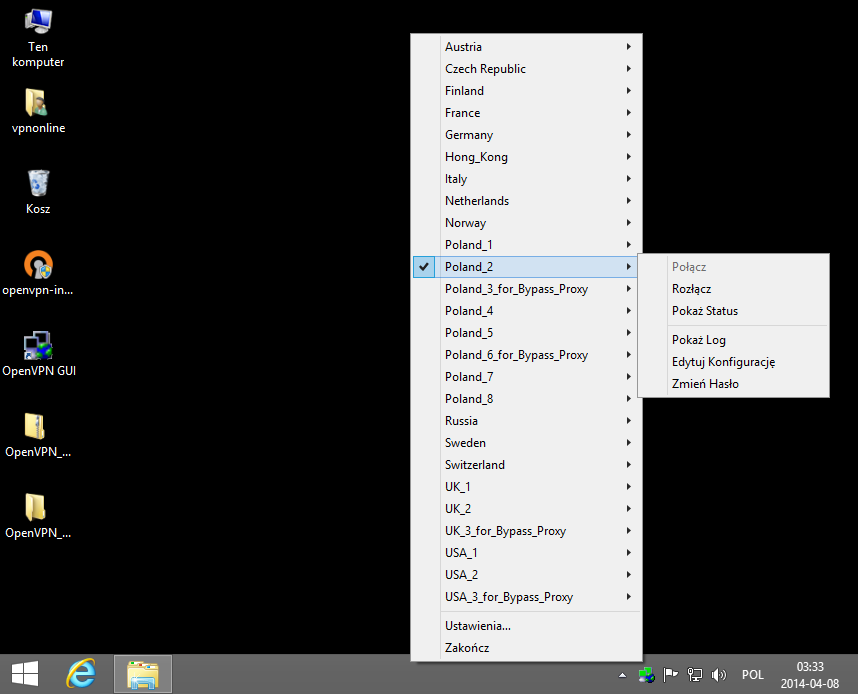
Task: Select the Sweden server entry
Action: (525, 442)
